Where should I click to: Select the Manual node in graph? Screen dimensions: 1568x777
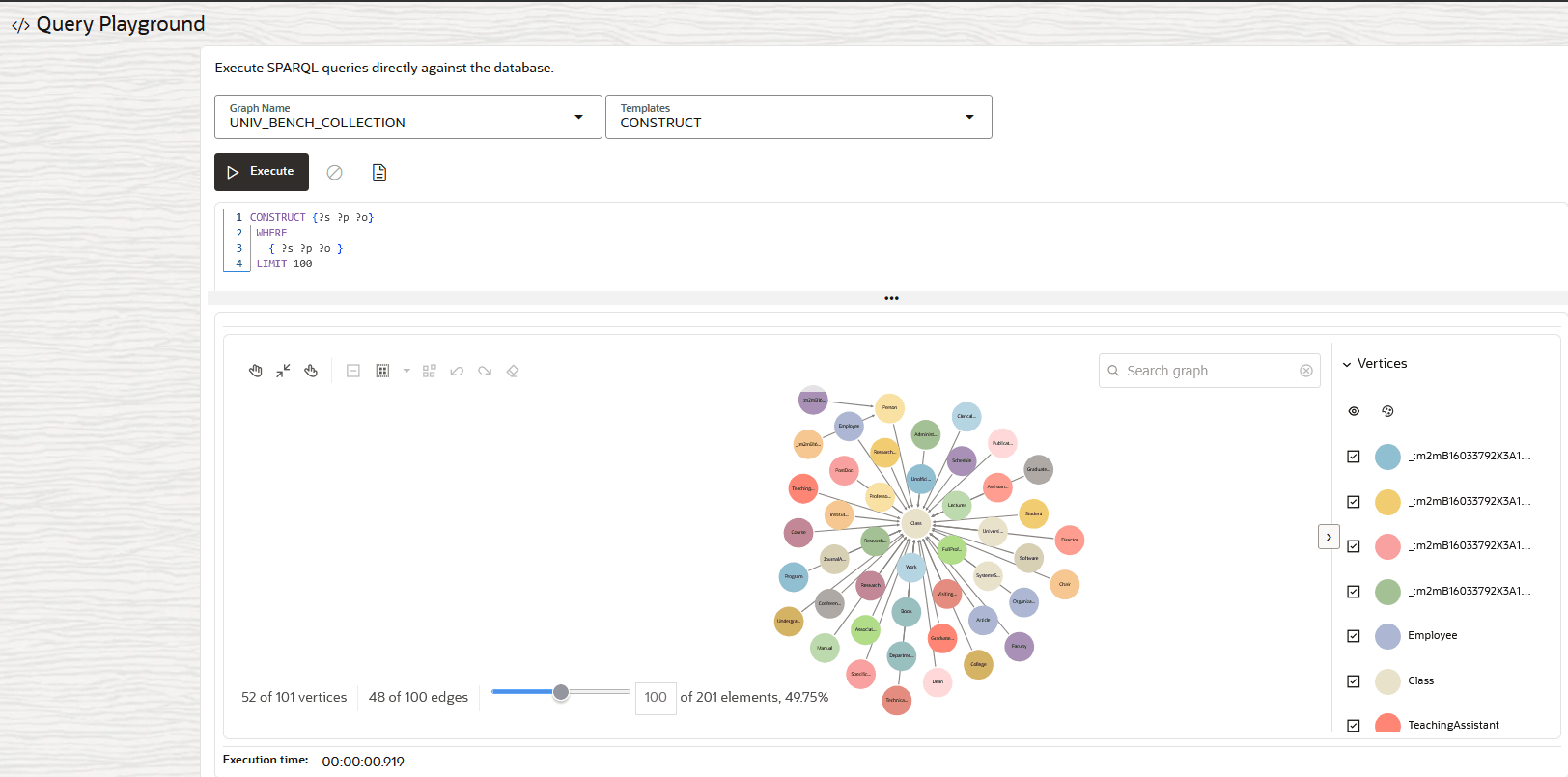(825, 648)
